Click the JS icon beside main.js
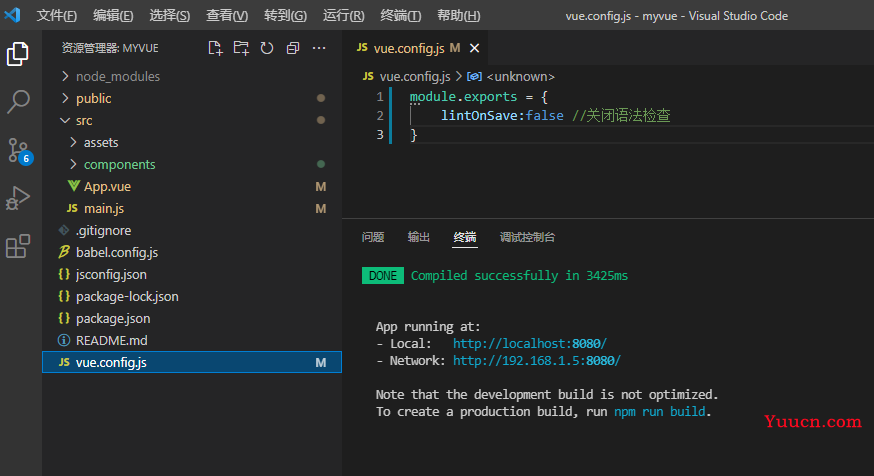 [72, 208]
